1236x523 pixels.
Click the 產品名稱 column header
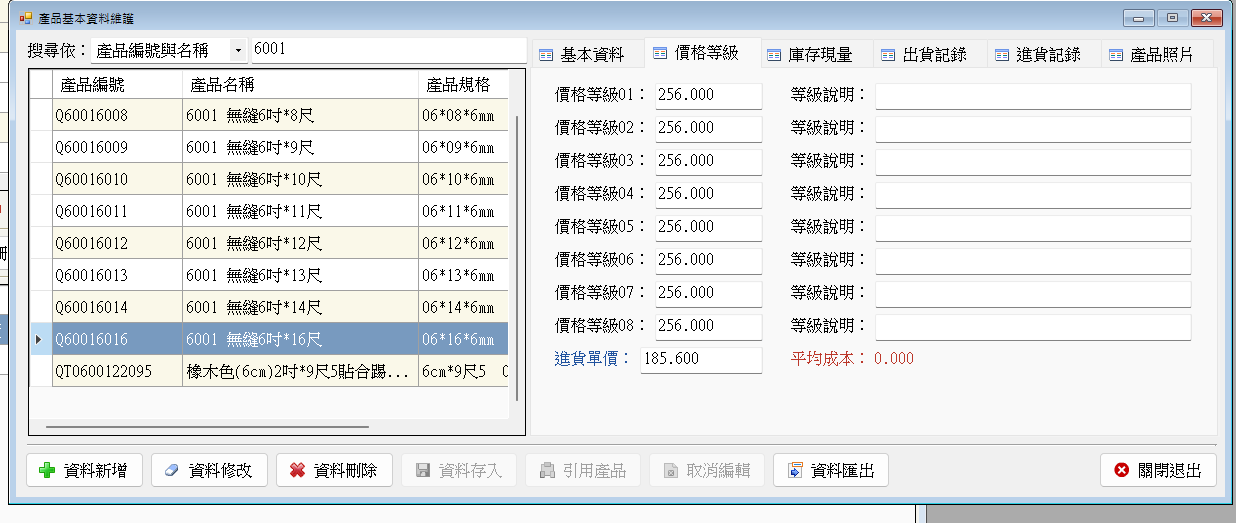300,84
